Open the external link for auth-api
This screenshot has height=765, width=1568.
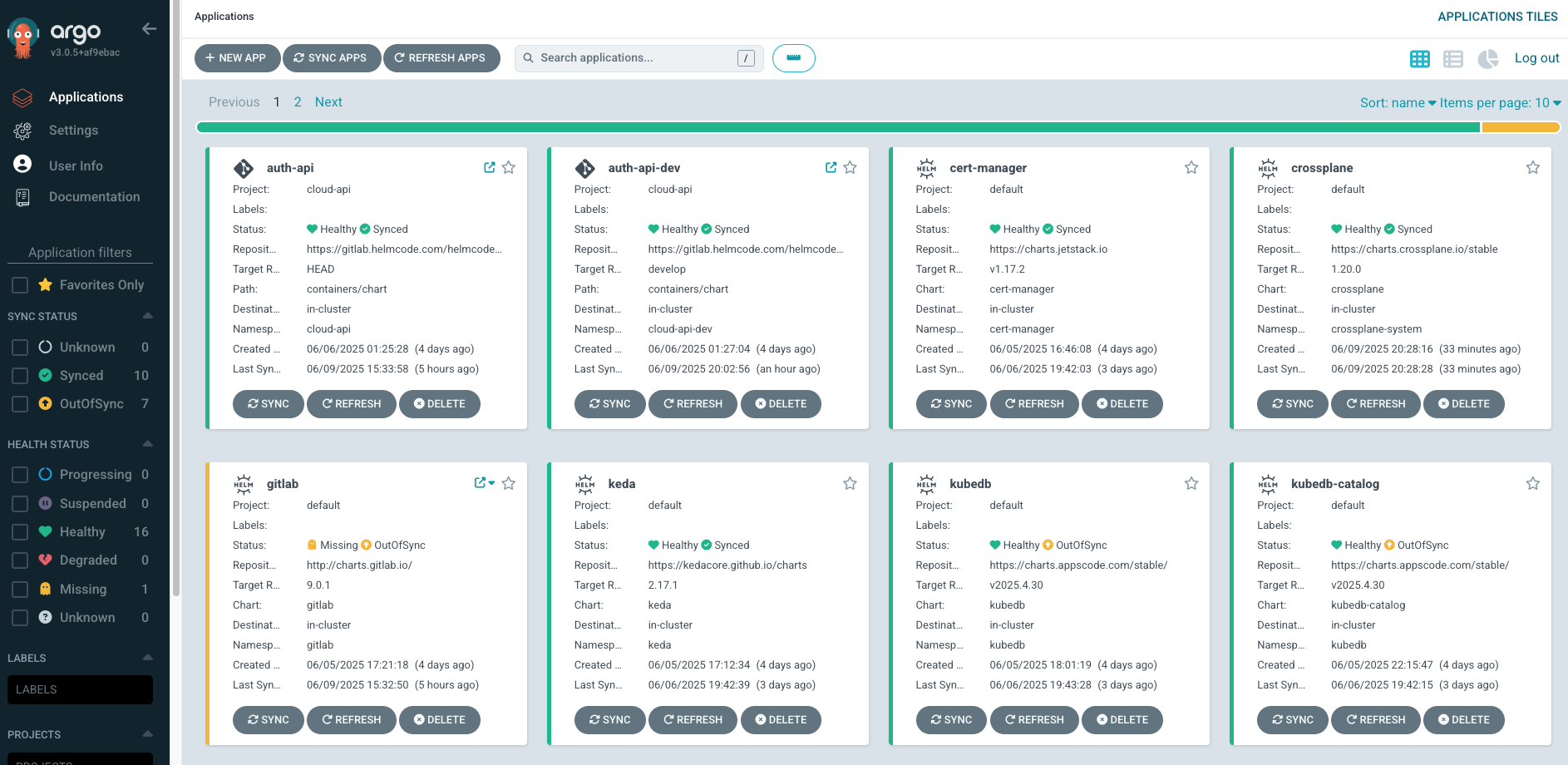(x=489, y=166)
